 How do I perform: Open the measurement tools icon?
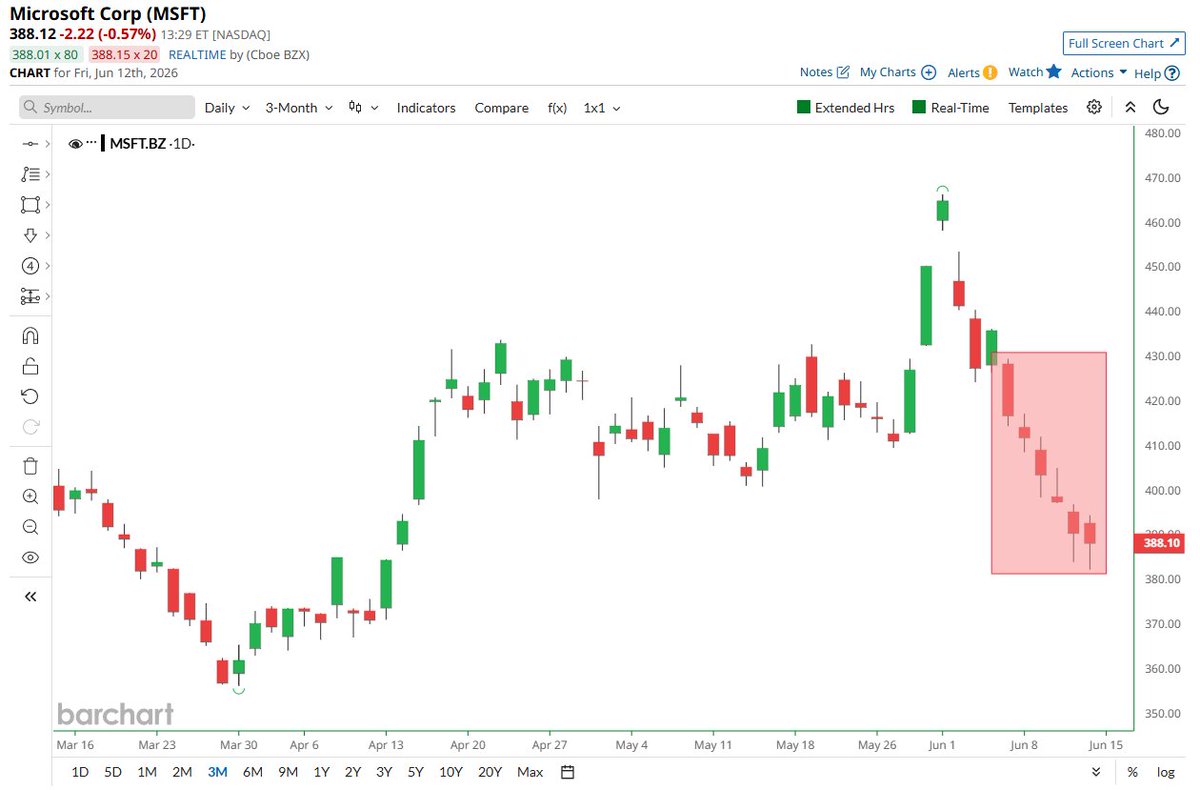click(x=30, y=297)
